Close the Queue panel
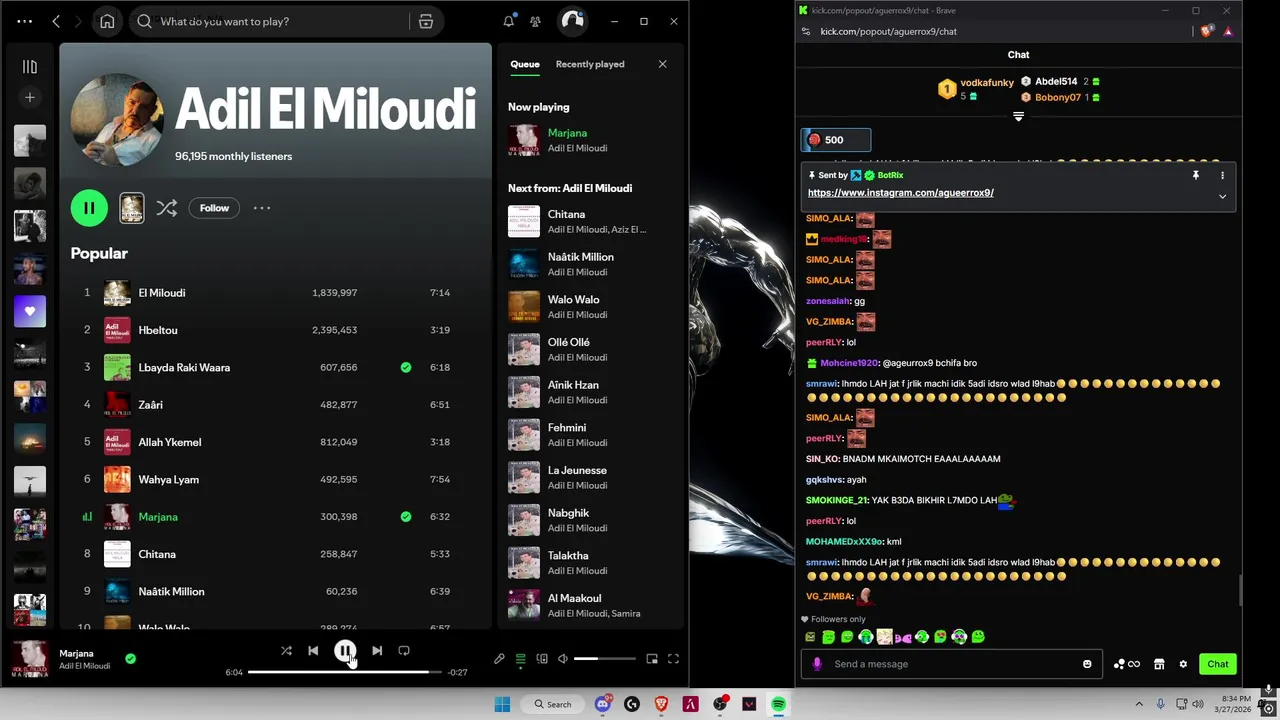 [x=662, y=64]
